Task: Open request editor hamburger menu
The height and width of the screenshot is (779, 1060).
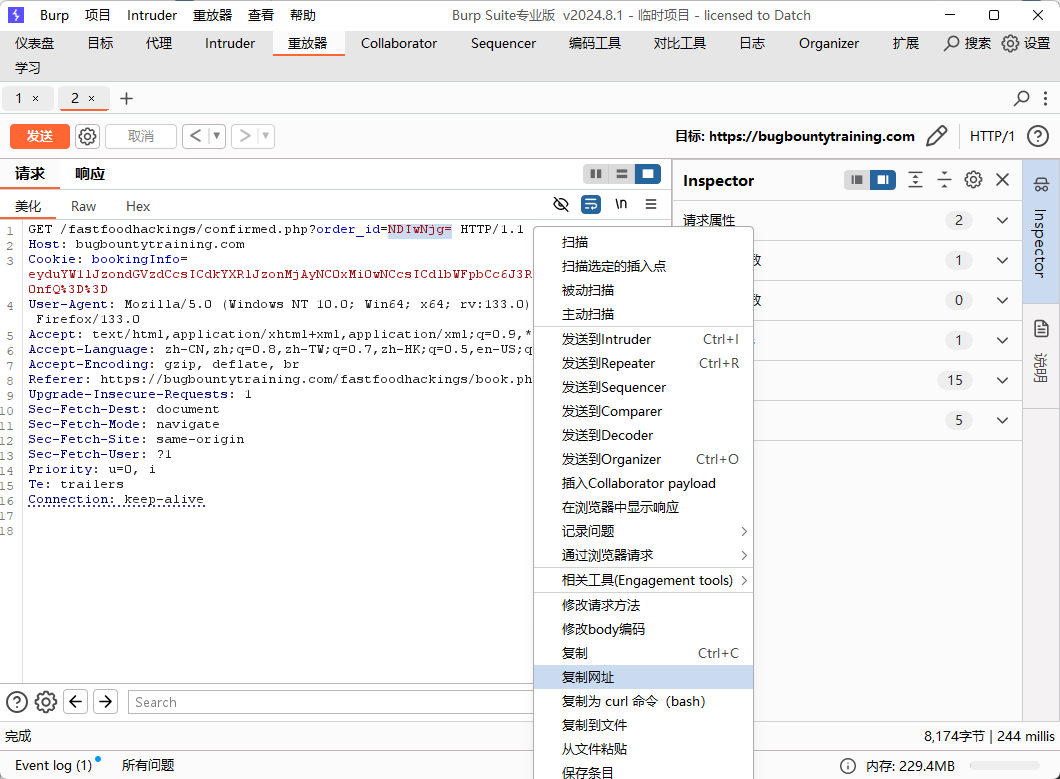Action: 650,204
